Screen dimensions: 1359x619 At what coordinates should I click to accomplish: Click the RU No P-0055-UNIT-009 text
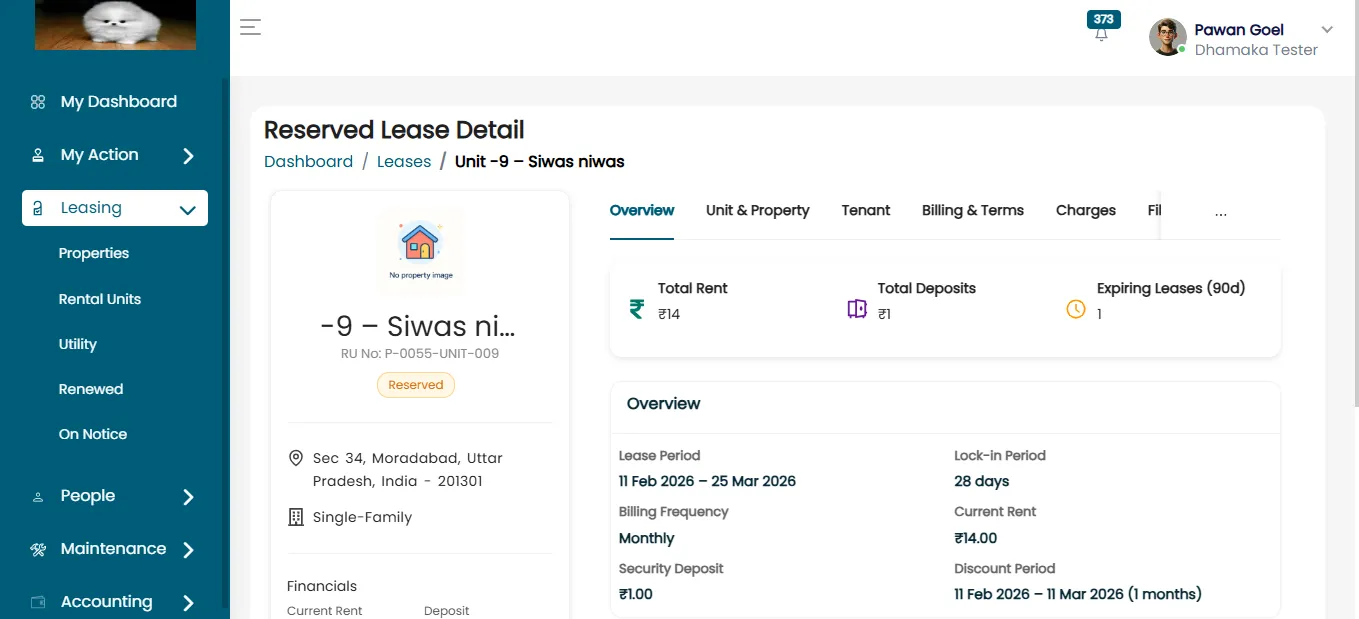[x=420, y=353]
